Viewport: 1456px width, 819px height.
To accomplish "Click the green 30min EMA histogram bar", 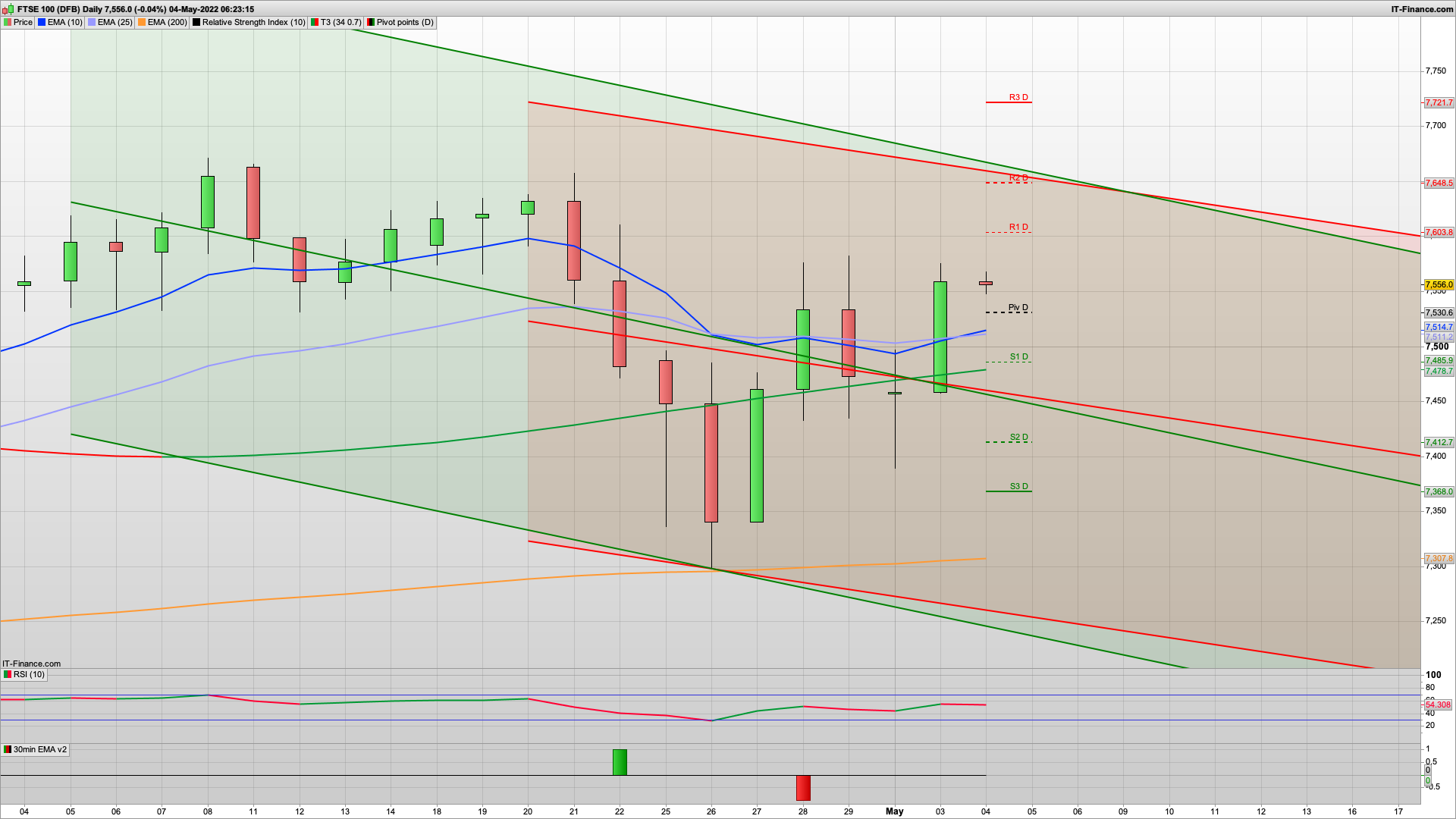I will pyautogui.click(x=620, y=761).
